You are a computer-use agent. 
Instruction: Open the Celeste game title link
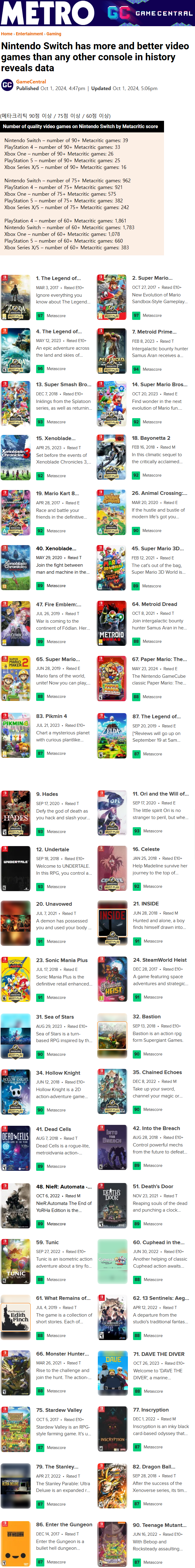pyautogui.click(x=146, y=849)
